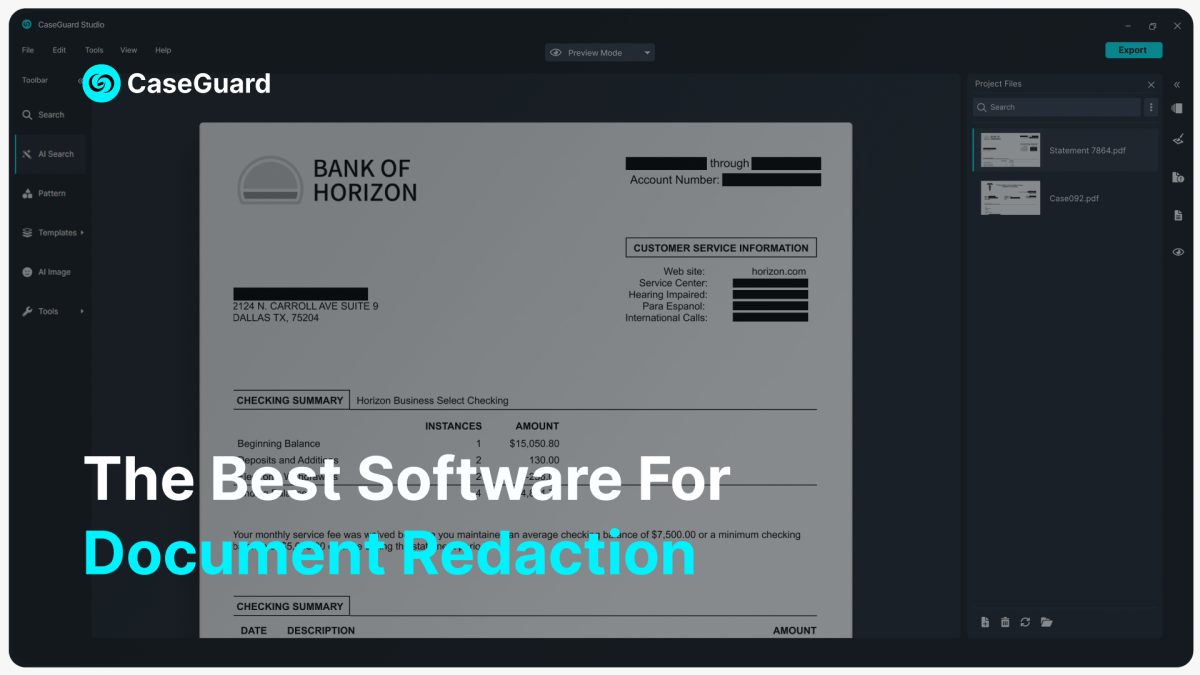Close the Project Files panel
This screenshot has height=675, width=1200.
click(x=1151, y=85)
